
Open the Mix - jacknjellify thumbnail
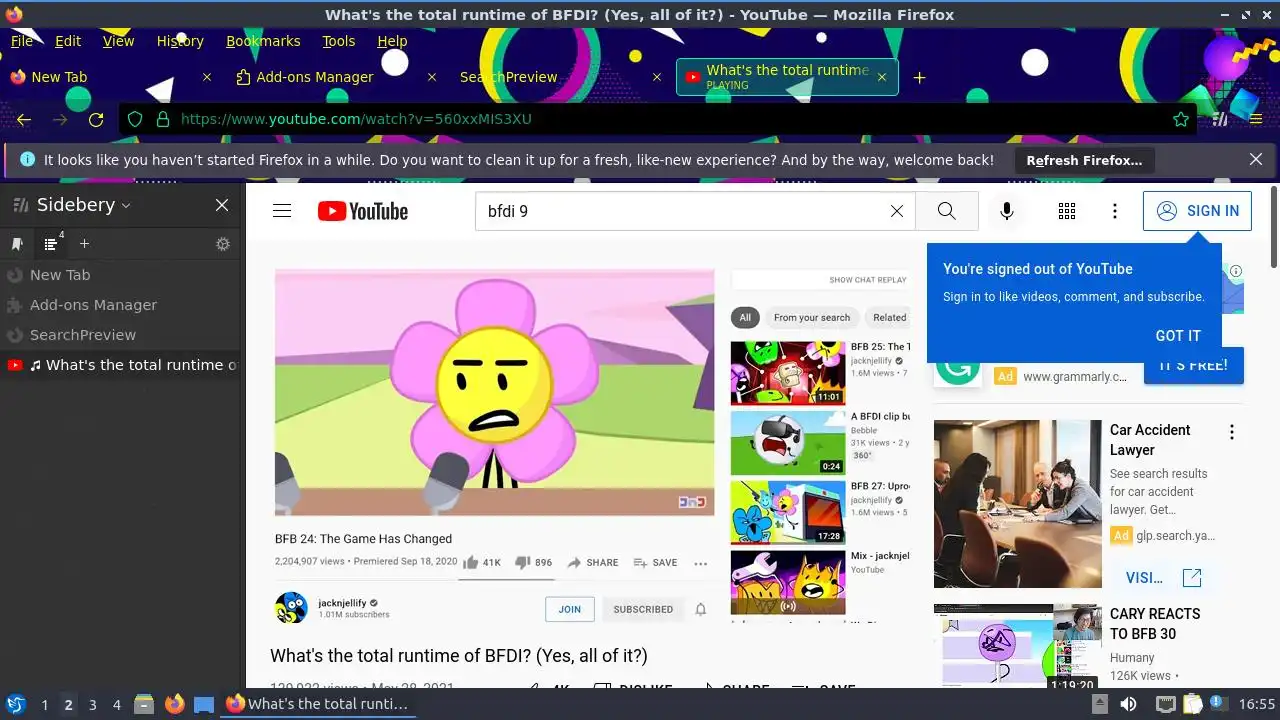coord(788,582)
